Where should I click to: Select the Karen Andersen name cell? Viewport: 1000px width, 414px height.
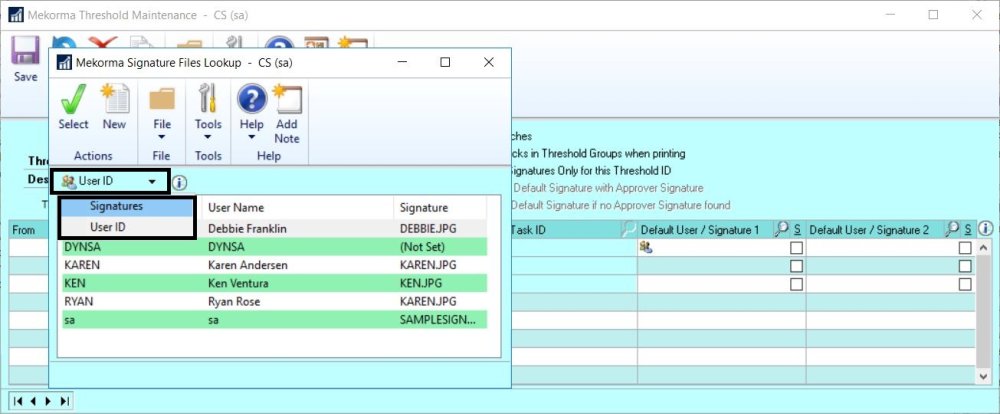point(247,265)
